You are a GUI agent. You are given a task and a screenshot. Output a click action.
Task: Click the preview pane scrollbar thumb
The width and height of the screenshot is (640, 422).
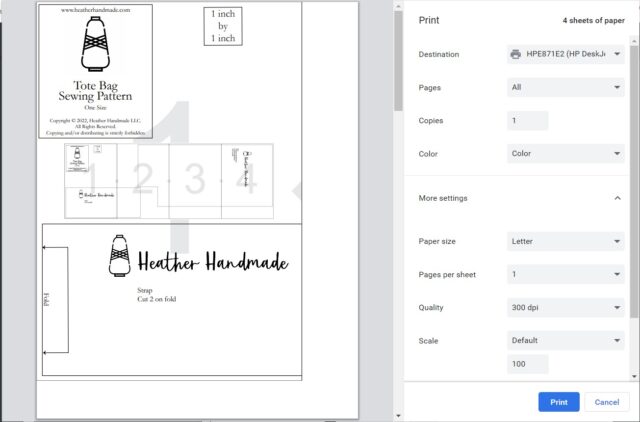[398, 60]
